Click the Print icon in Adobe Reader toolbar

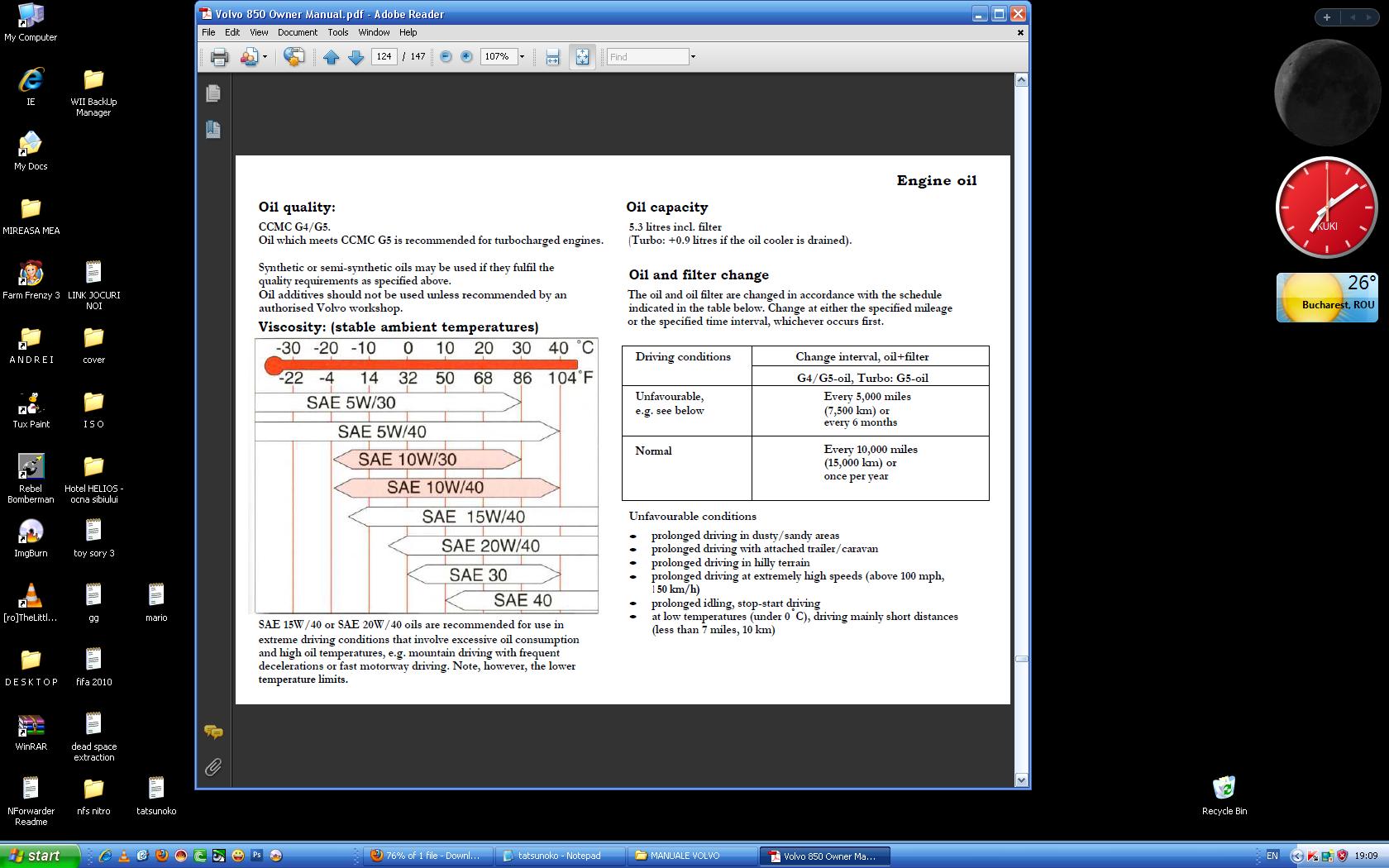tap(219, 57)
